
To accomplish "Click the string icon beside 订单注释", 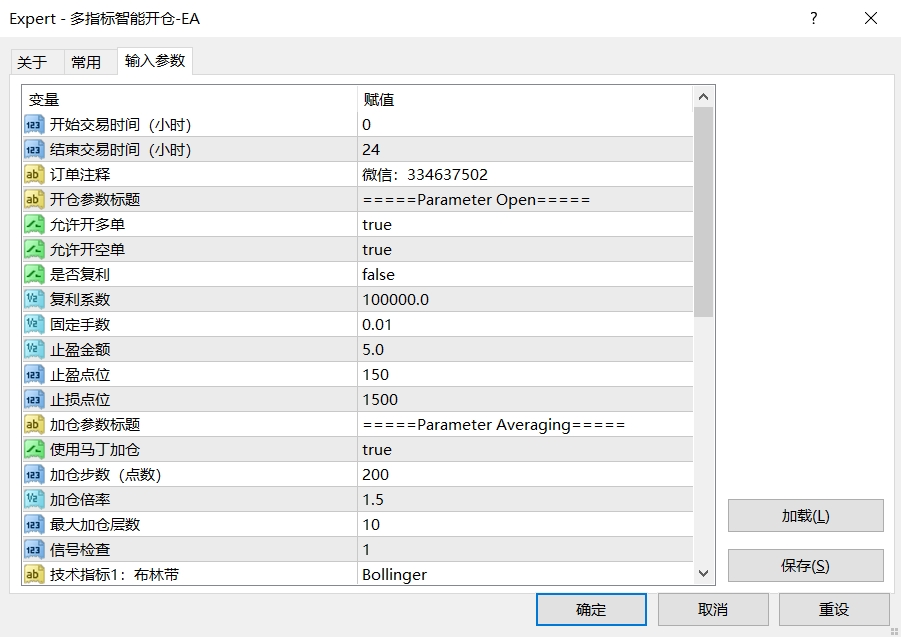I will 34,175.
